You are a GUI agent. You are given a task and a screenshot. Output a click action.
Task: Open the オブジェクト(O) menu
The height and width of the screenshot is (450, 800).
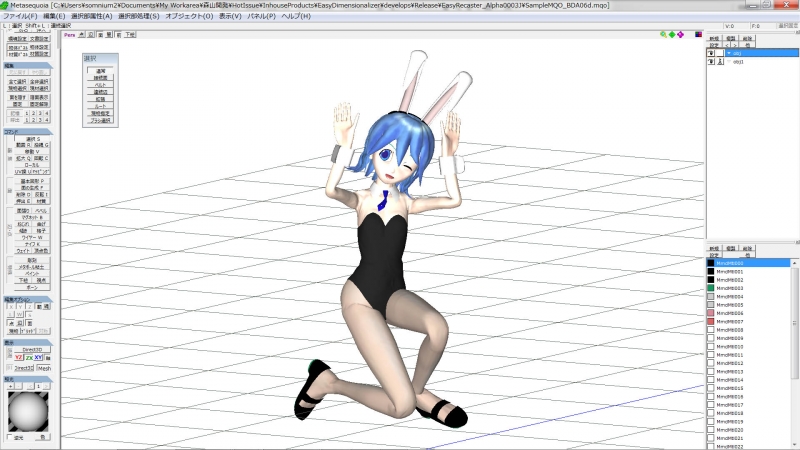[x=189, y=16]
